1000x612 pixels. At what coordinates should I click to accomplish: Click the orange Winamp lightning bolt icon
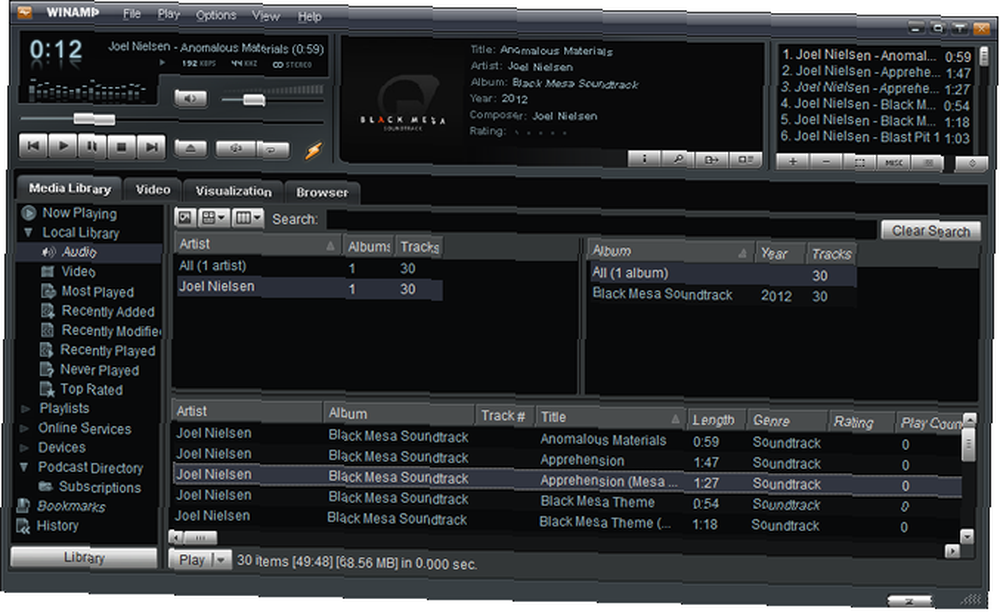click(313, 150)
